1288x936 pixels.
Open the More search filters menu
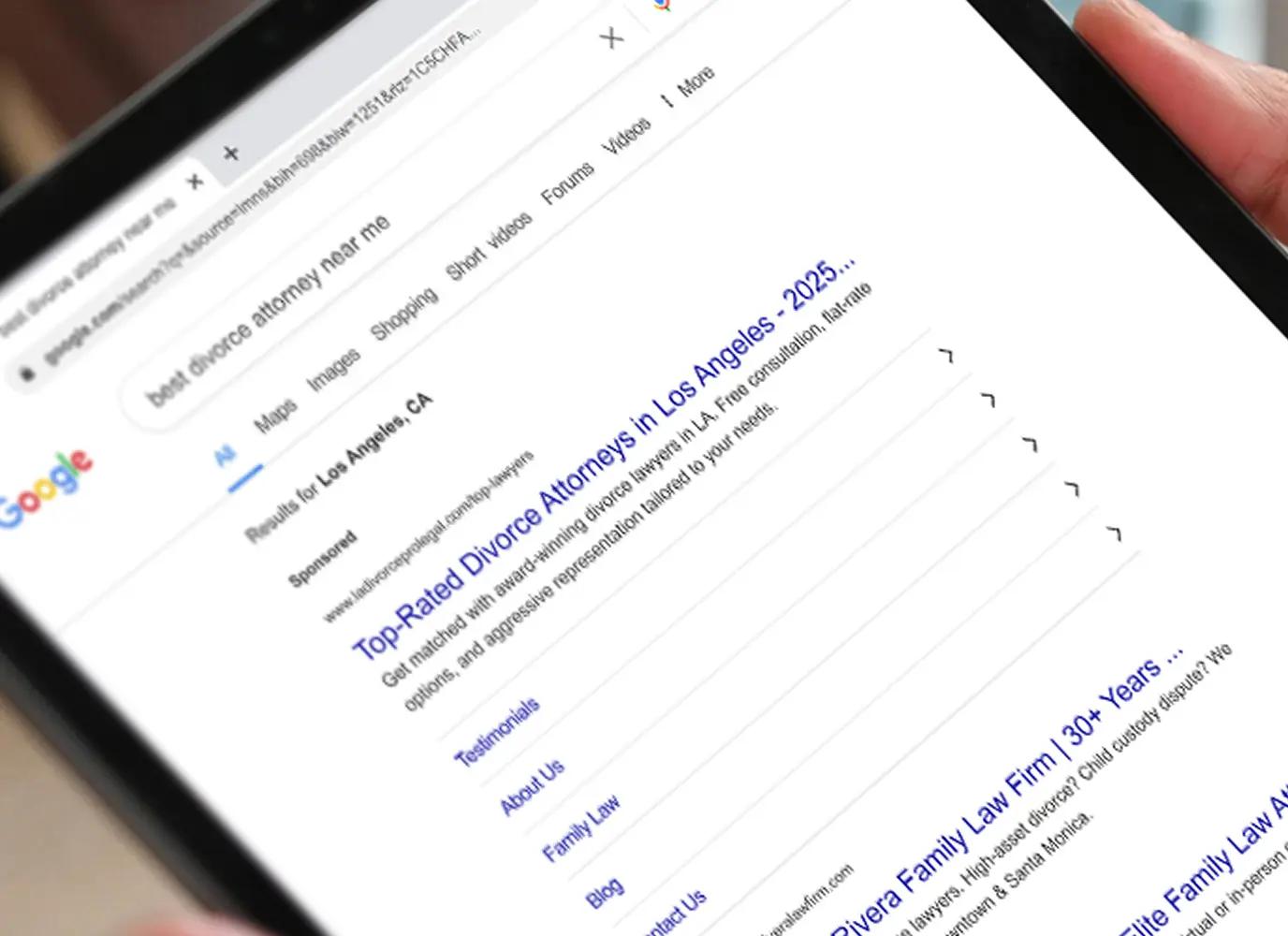(688, 86)
